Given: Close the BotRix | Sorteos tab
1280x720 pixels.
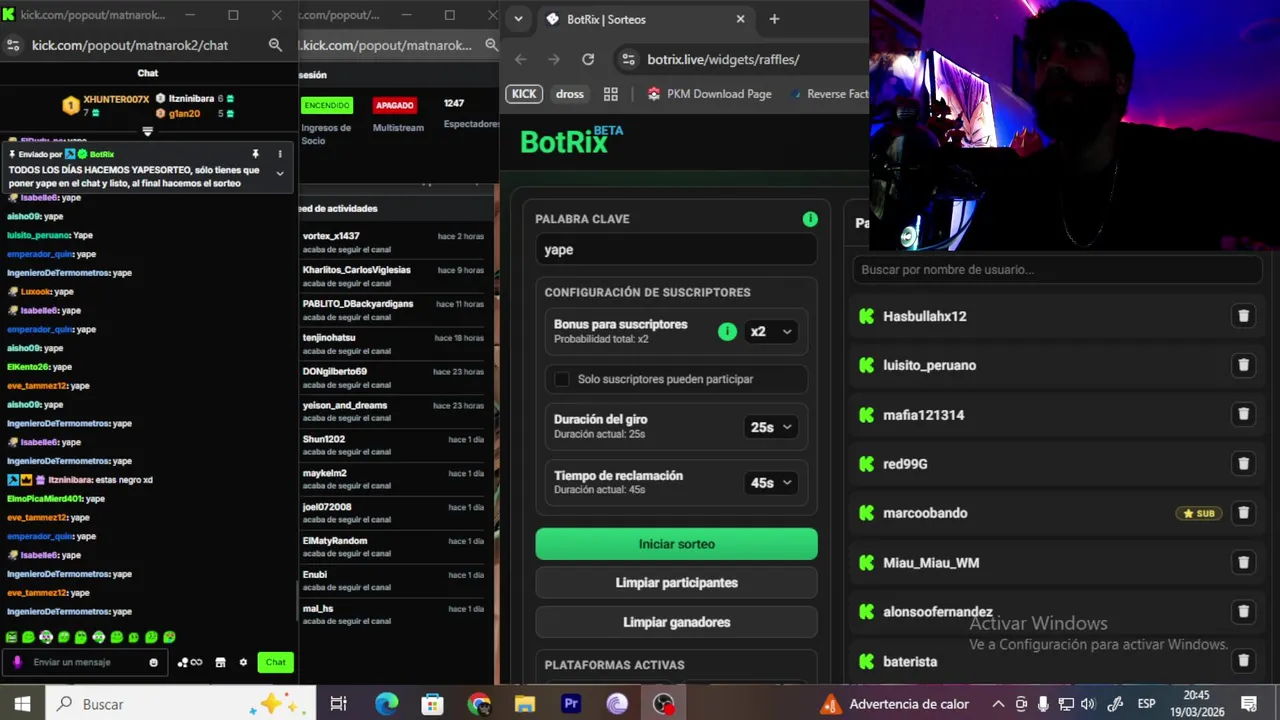Looking at the screenshot, I should click(740, 19).
